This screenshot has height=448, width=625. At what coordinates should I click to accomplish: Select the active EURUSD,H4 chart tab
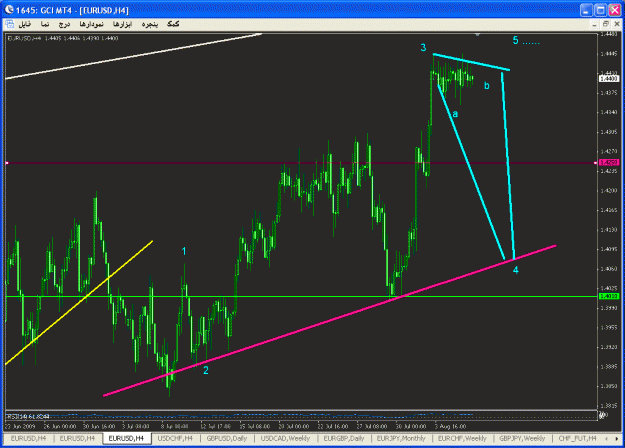click(126, 438)
